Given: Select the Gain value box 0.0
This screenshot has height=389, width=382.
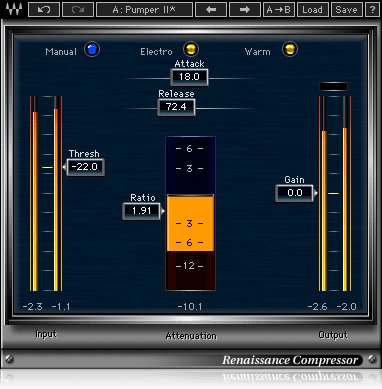Looking at the screenshot, I should [295, 193].
